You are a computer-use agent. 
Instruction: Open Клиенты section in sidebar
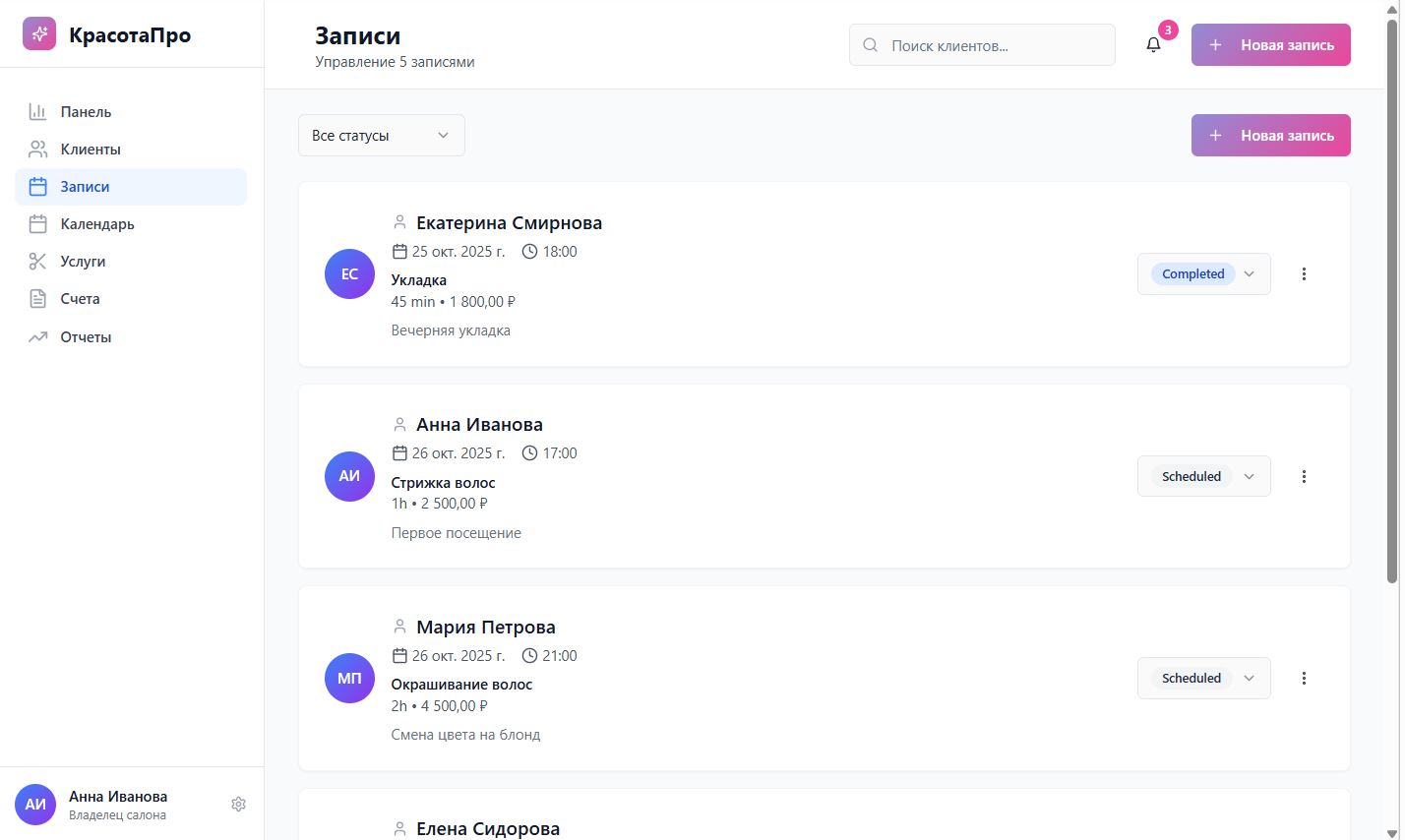click(91, 150)
